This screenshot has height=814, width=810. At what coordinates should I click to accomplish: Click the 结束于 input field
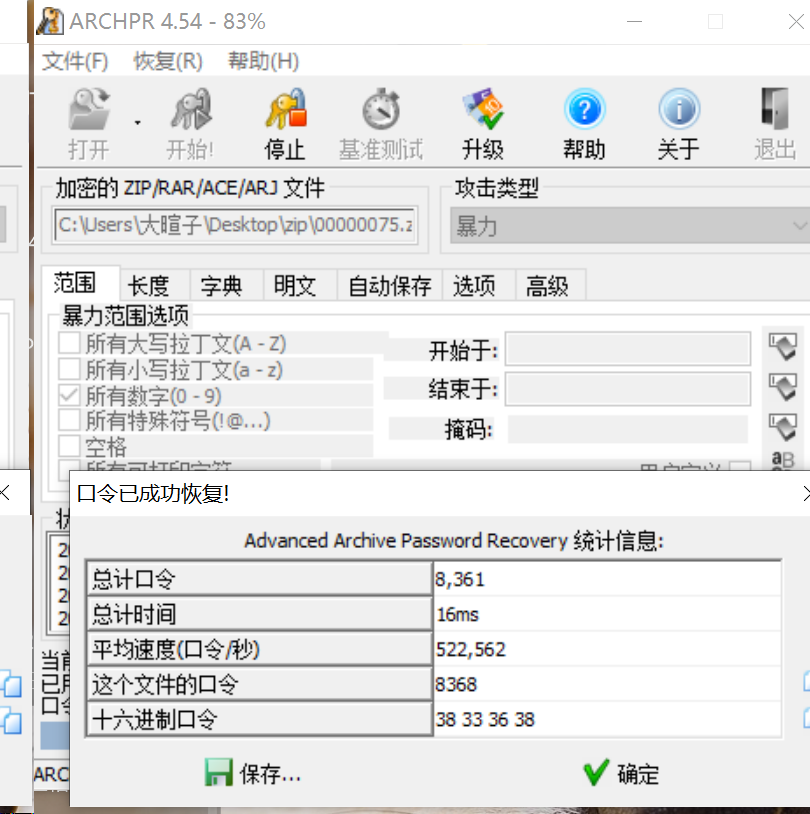(628, 389)
